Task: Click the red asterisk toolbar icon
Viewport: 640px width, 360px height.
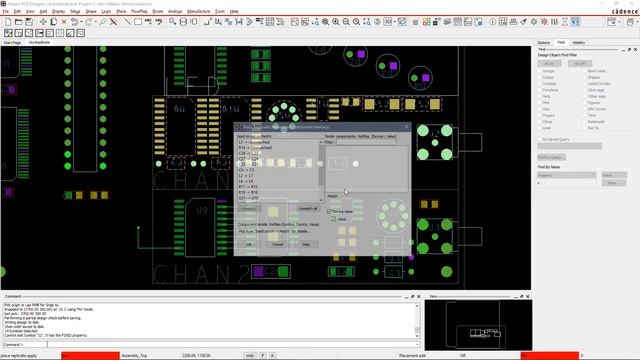Action: click(x=544, y=22)
